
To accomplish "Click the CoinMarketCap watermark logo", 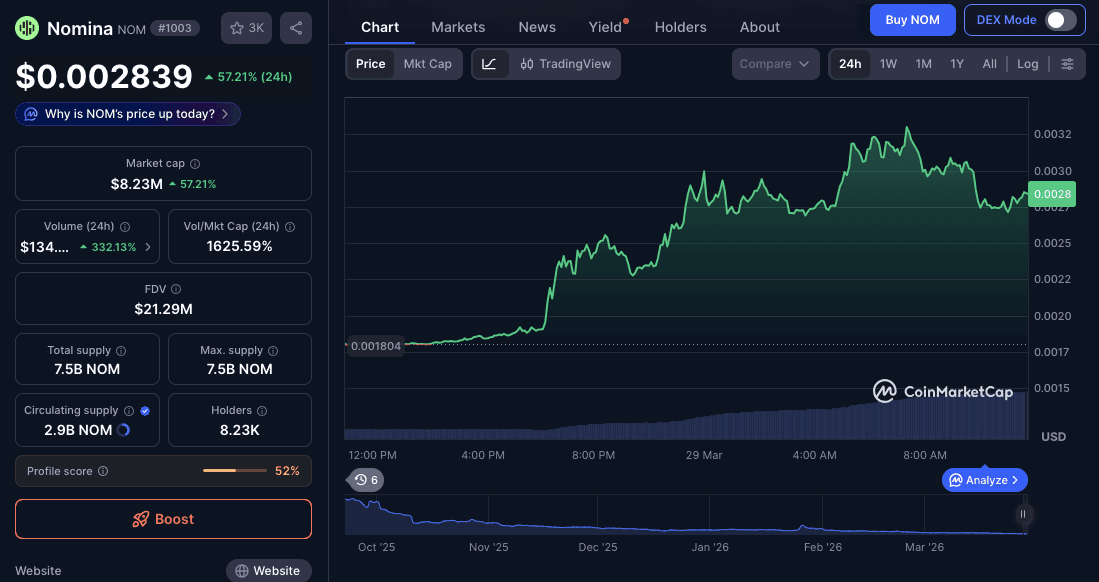I will point(884,391).
